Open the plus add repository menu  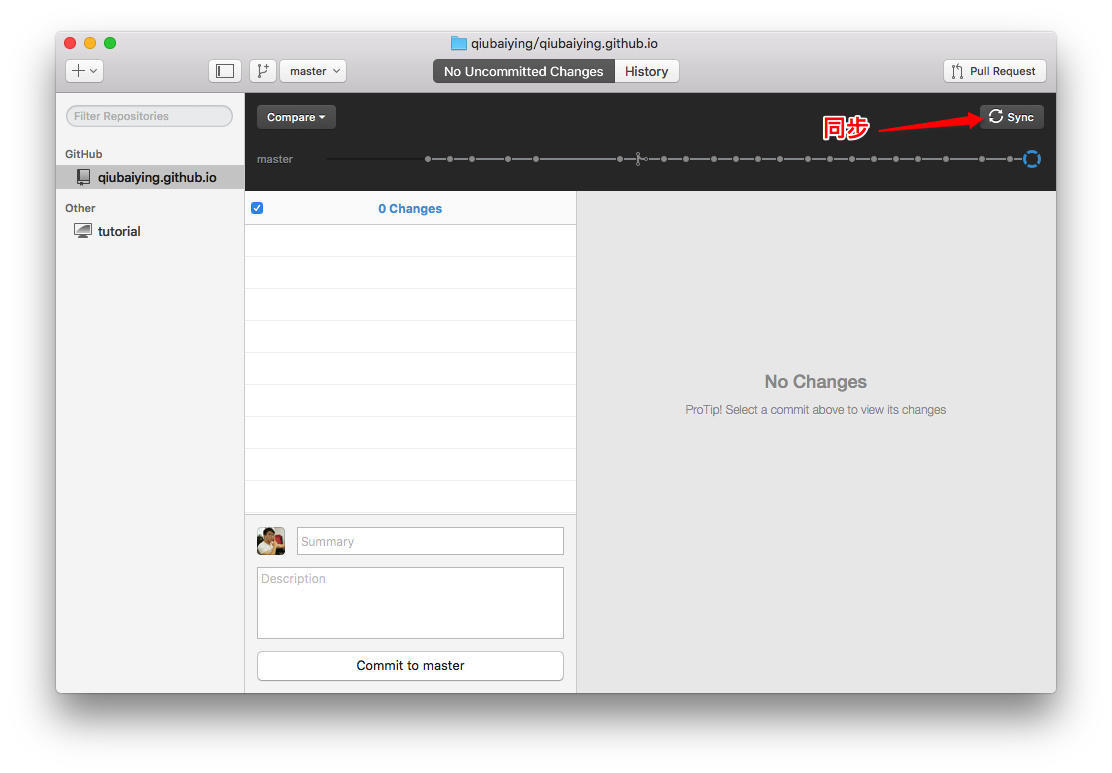coord(84,71)
